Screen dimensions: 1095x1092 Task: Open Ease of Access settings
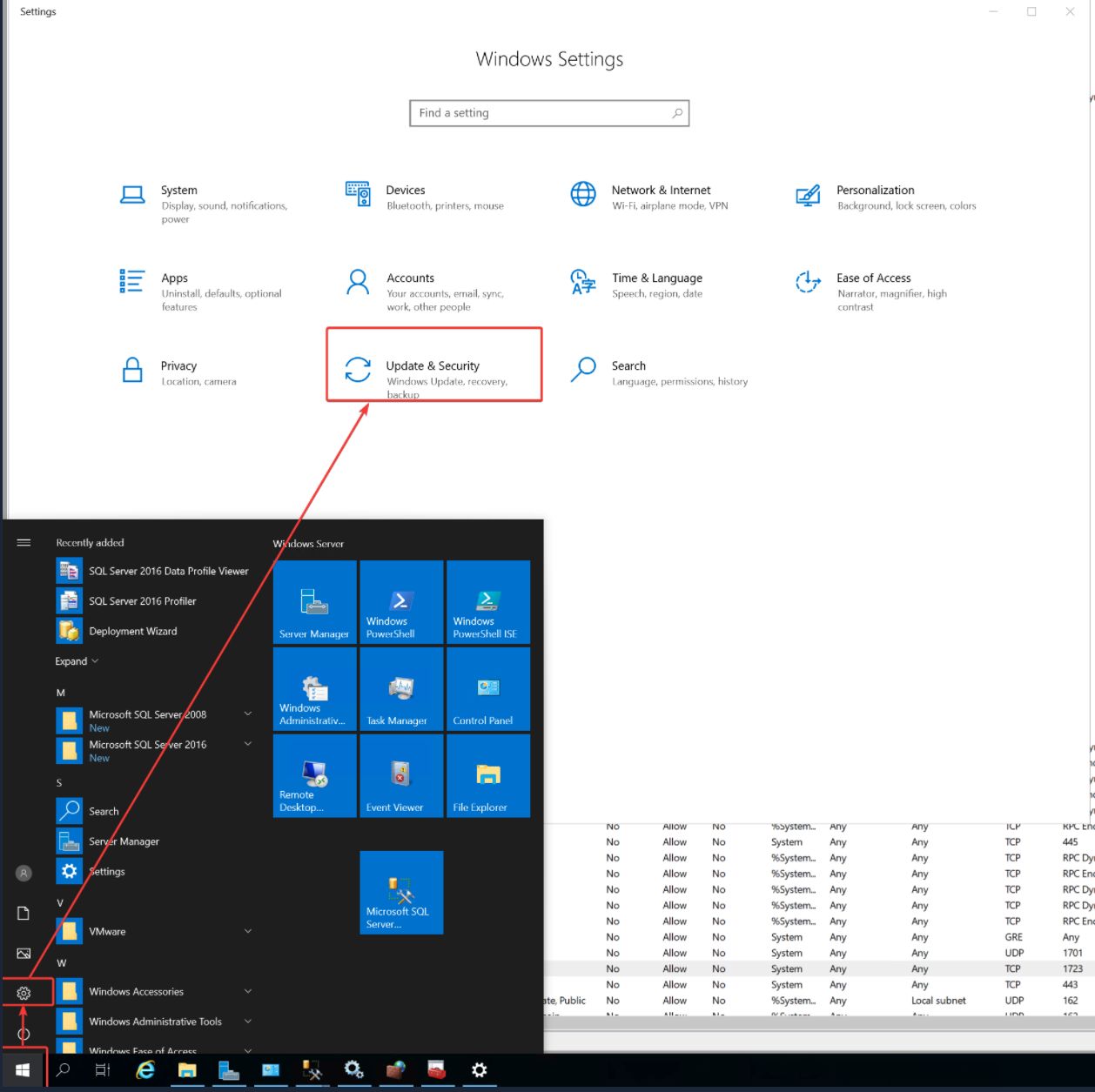click(x=871, y=291)
